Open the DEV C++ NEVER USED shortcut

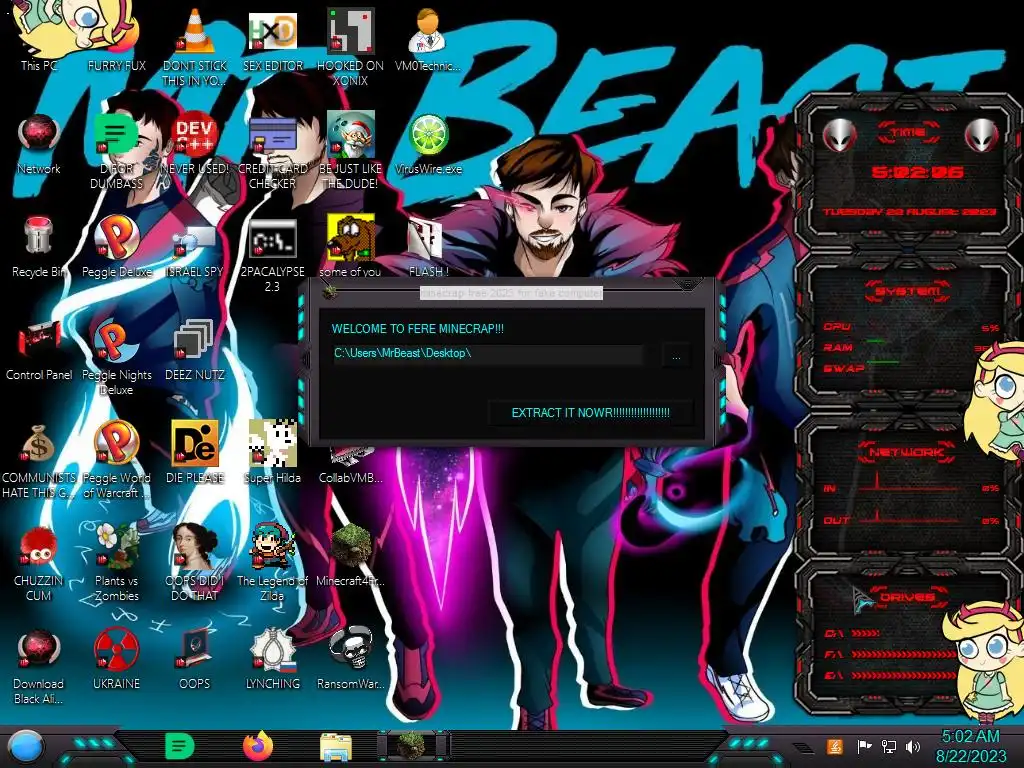point(195,144)
